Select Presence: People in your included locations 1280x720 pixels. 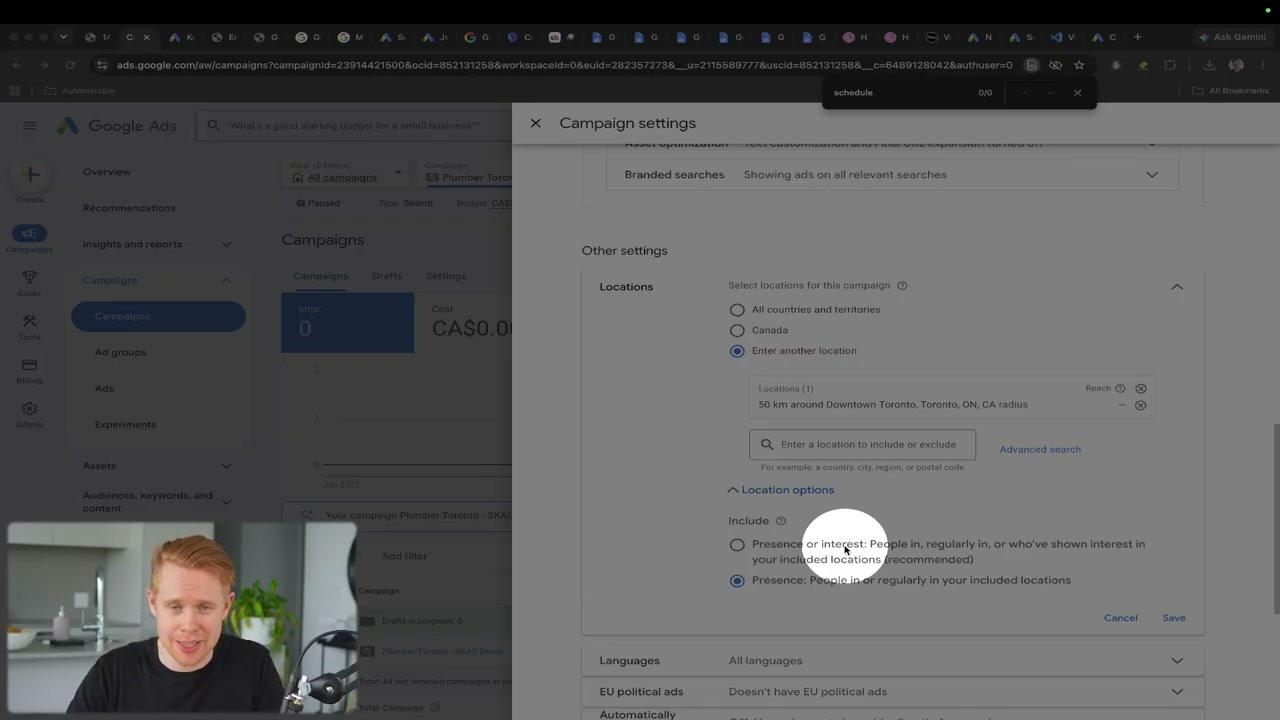click(x=737, y=581)
